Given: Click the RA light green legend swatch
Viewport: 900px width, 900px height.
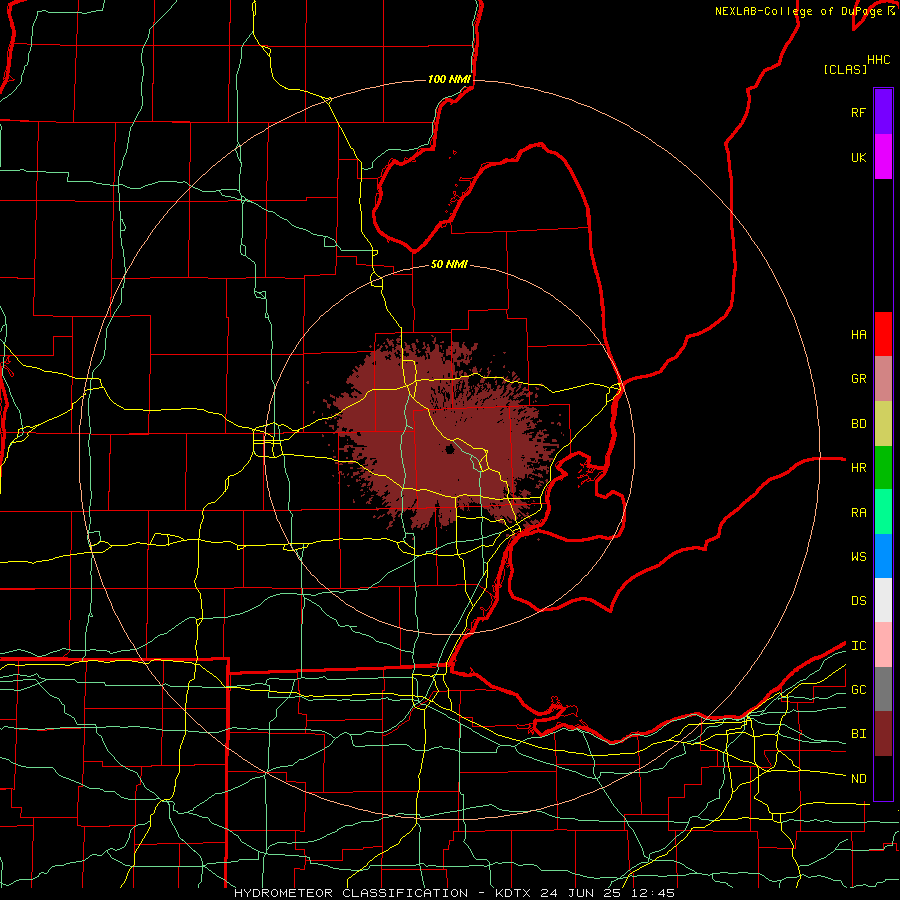Looking at the screenshot, I should [883, 512].
